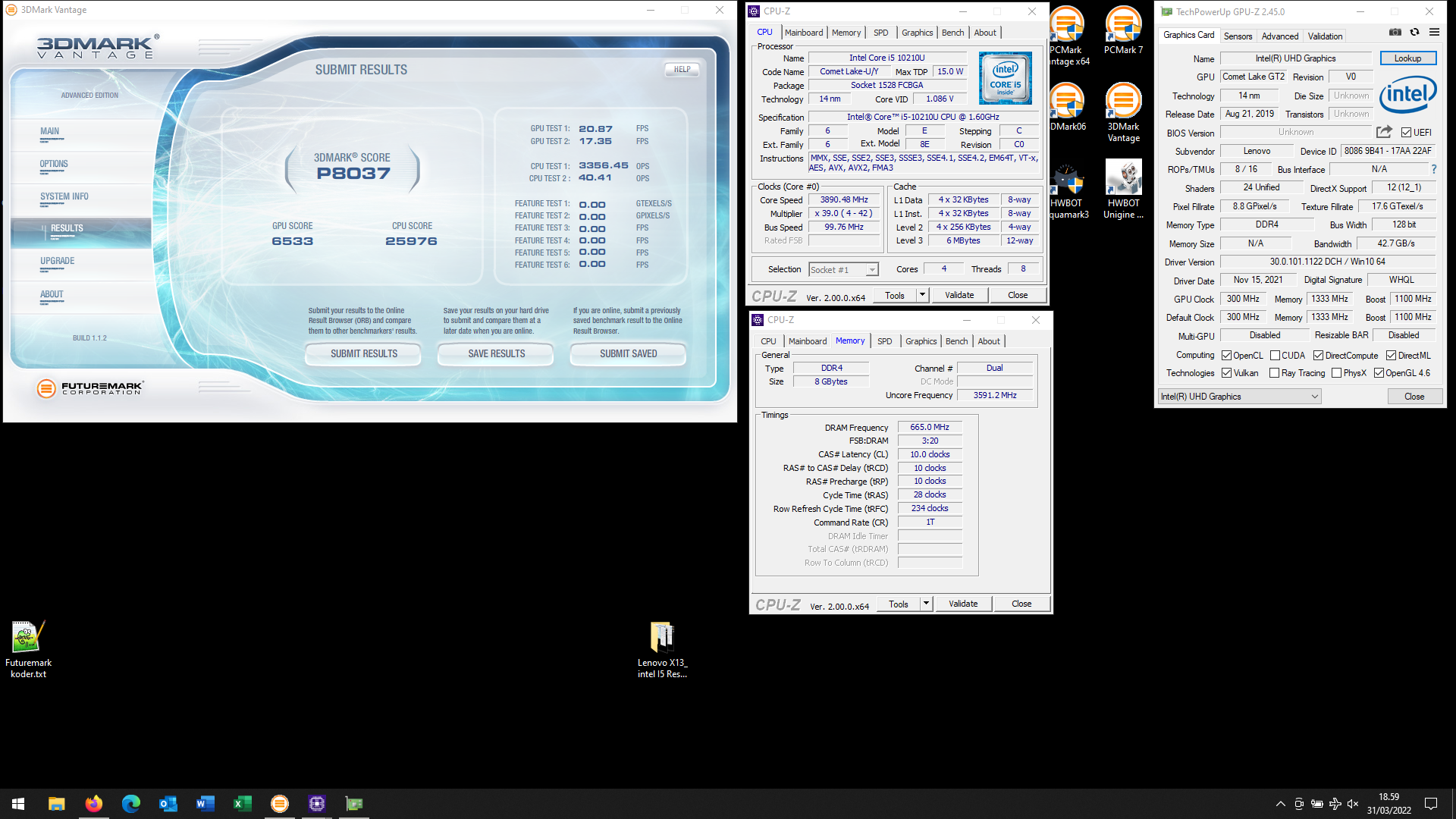This screenshot has width=1456, height=819.
Task: Open Excel from taskbar
Action: [242, 804]
